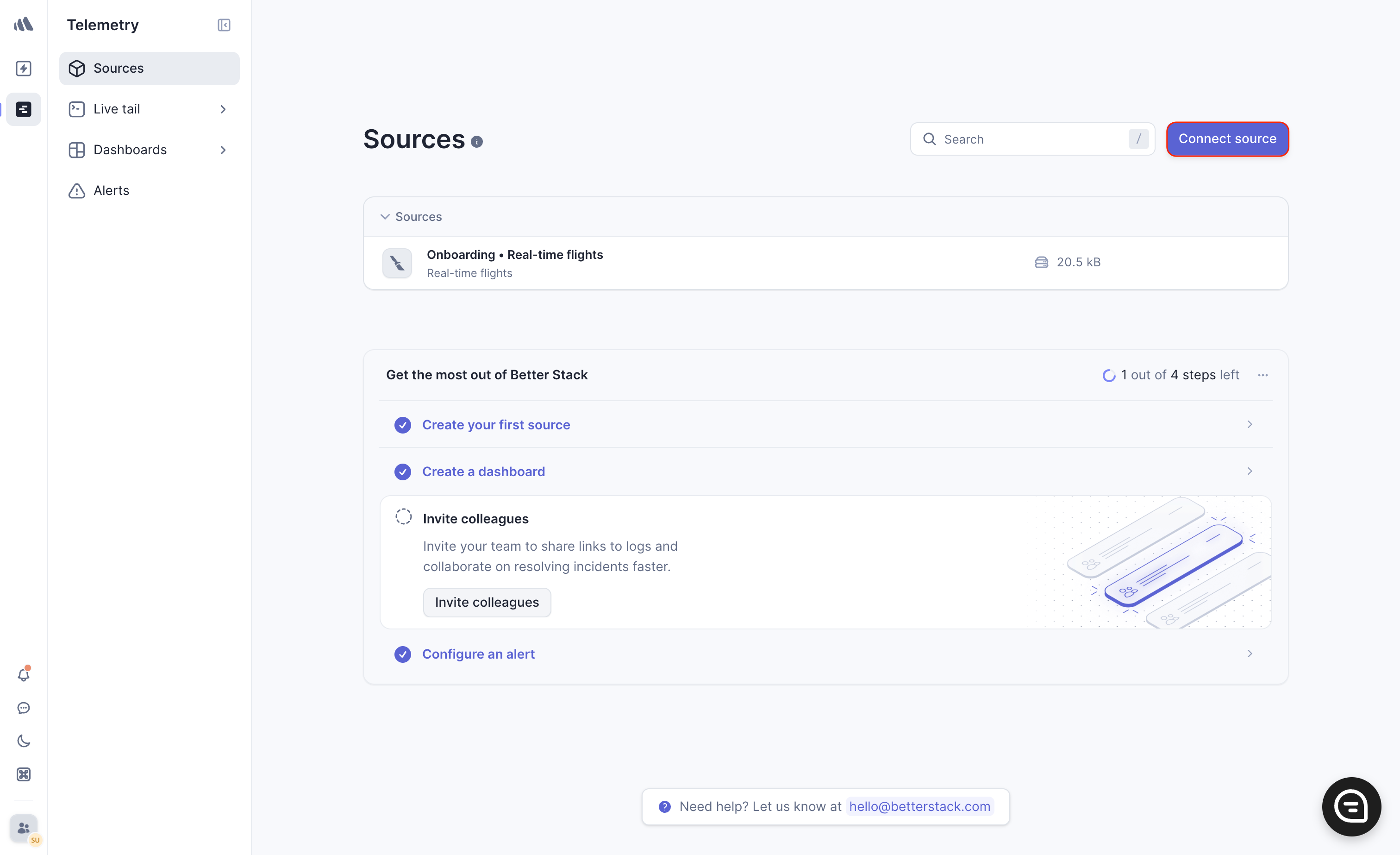1400x855 pixels.
Task: Click the hello@betterstack.com email link
Action: (919, 807)
